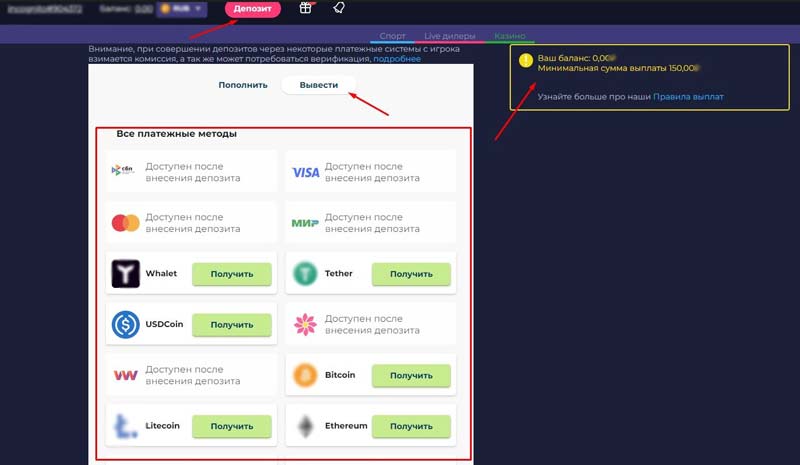The width and height of the screenshot is (800, 465).
Task: Click the Ethereum diamond icon
Action: 305,426
